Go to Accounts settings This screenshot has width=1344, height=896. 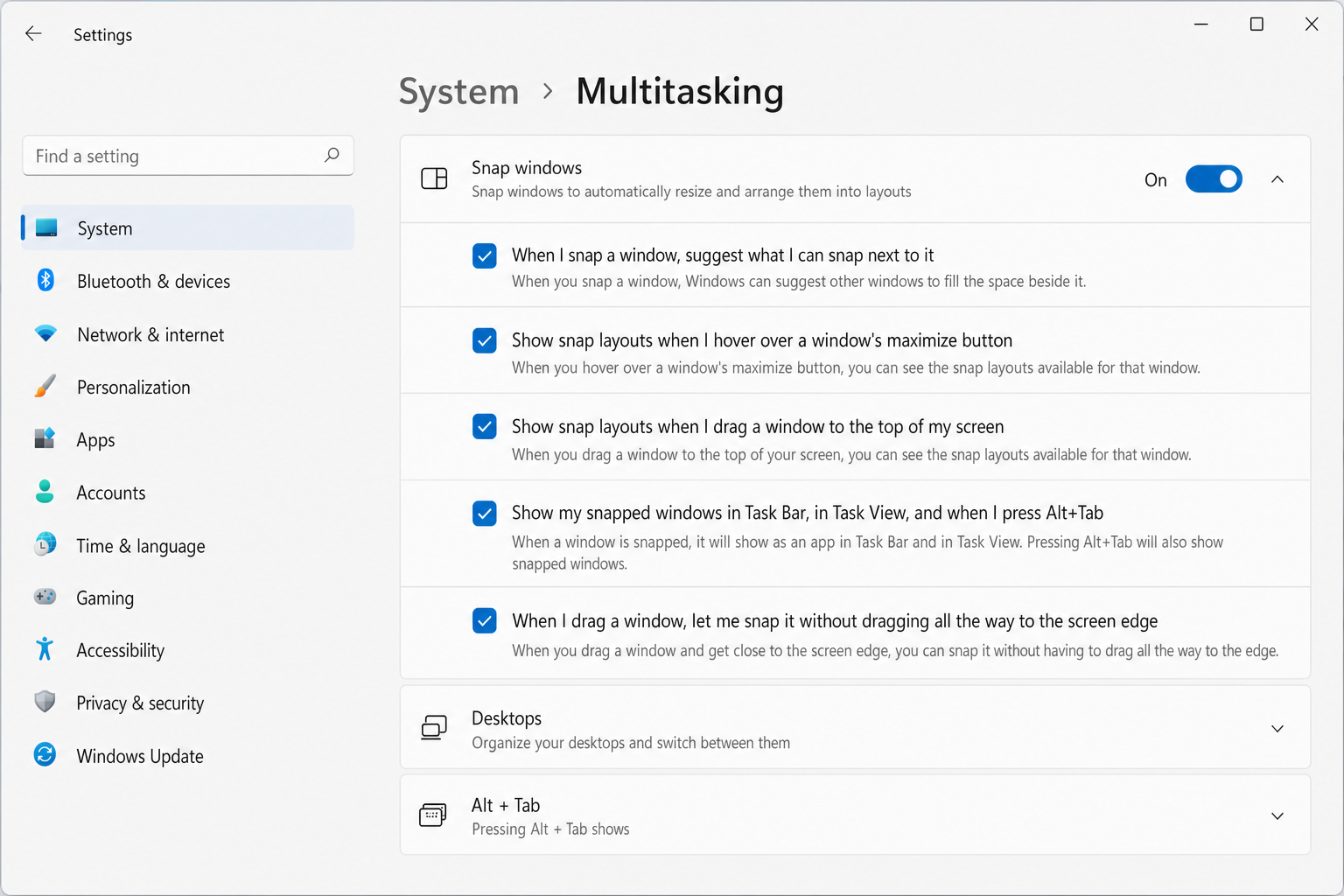coord(188,493)
